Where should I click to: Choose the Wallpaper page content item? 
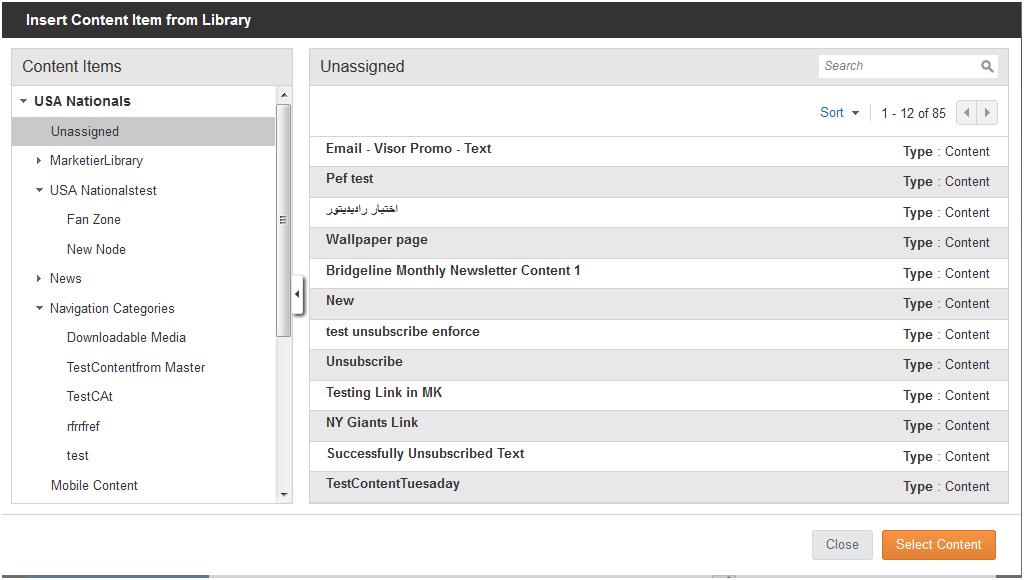(x=659, y=243)
